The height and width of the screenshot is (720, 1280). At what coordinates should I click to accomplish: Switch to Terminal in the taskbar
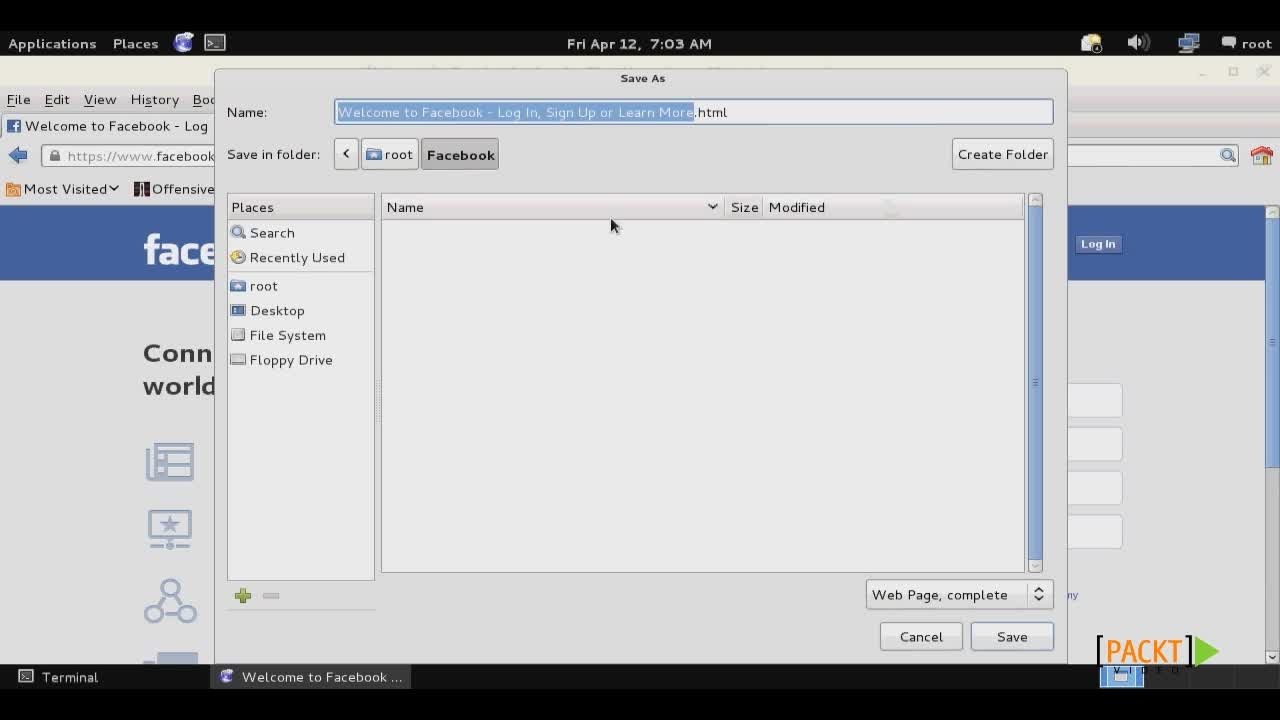[x=59, y=677]
